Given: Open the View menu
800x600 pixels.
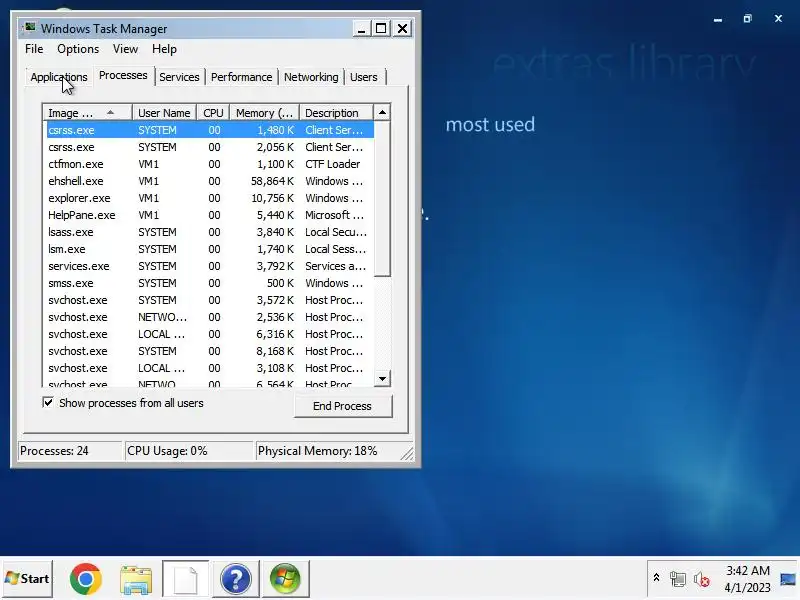Looking at the screenshot, I should click(x=125, y=49).
